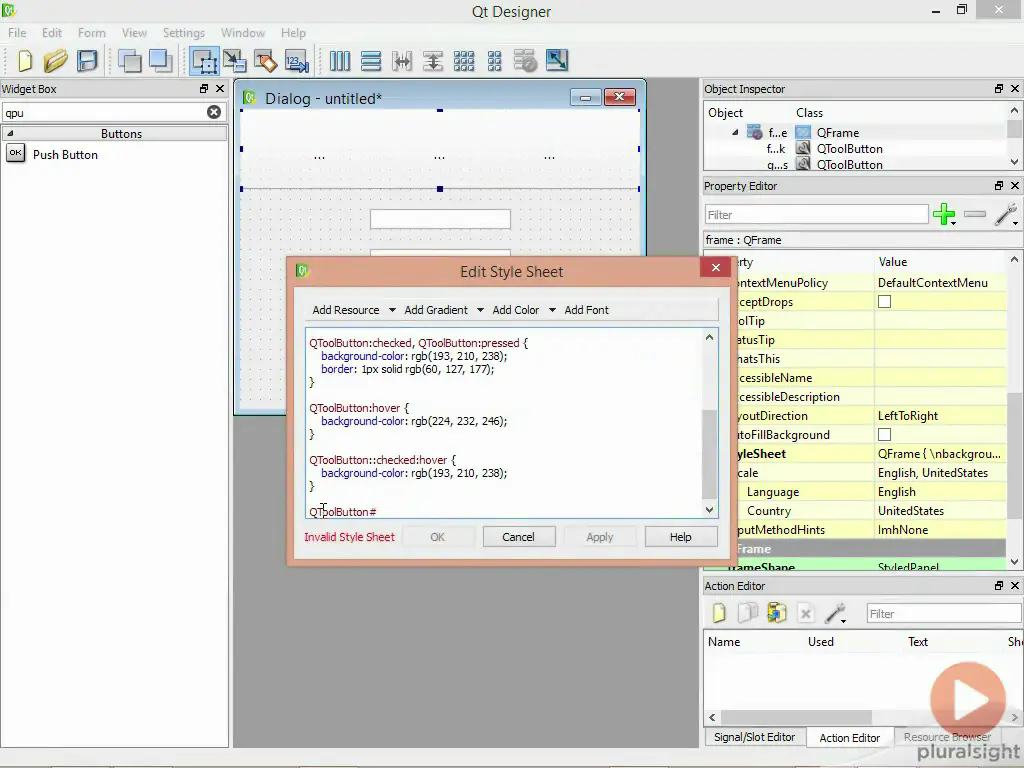1024x768 pixels.
Task: Open the Form menu
Action: coord(91,33)
